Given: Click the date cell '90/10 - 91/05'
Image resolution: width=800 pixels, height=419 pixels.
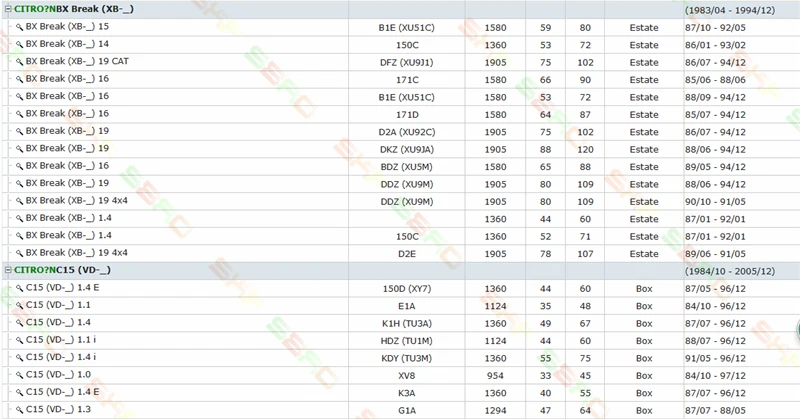Looking at the screenshot, I should click(715, 202).
